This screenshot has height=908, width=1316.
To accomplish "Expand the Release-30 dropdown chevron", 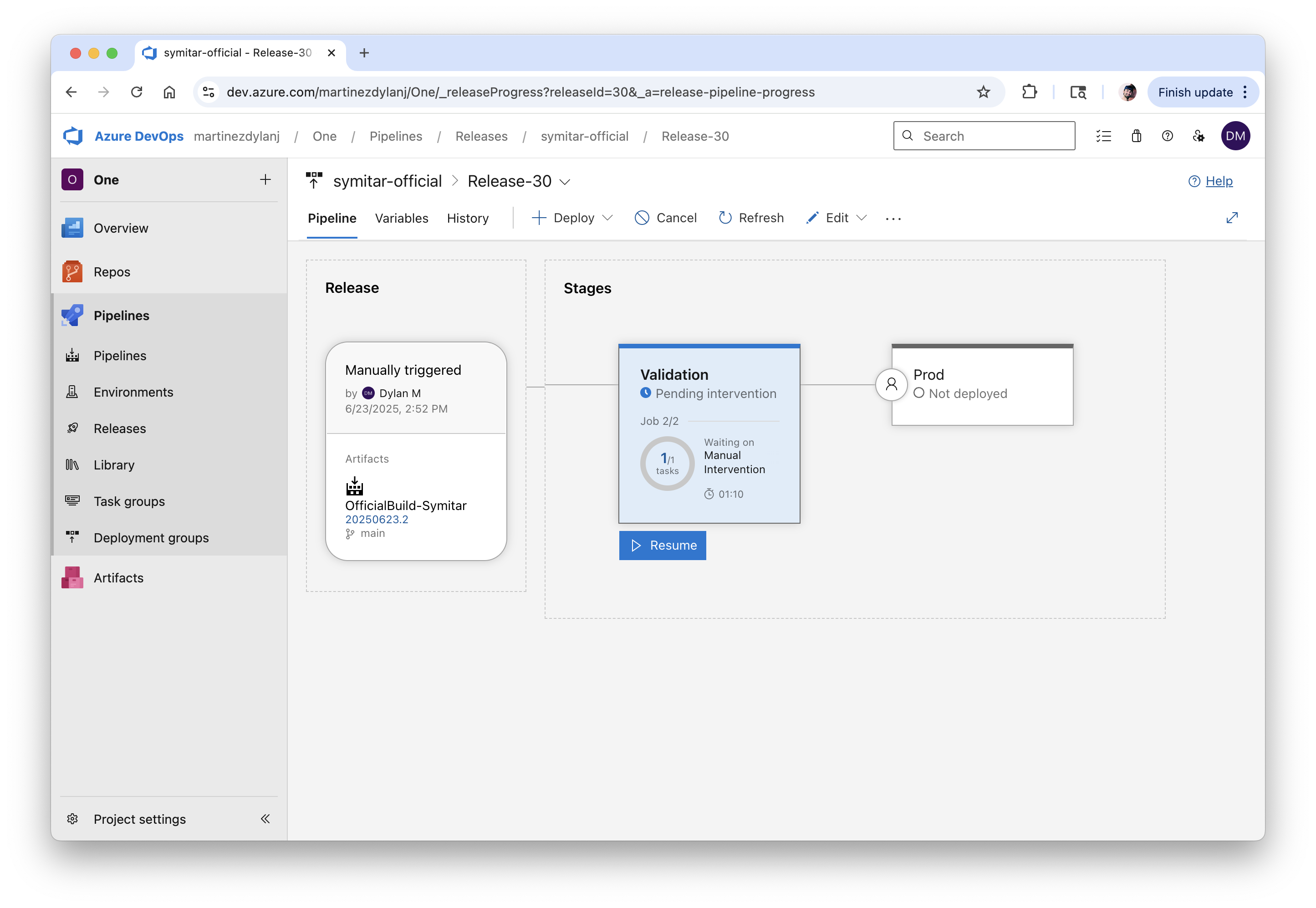I will click(x=564, y=182).
